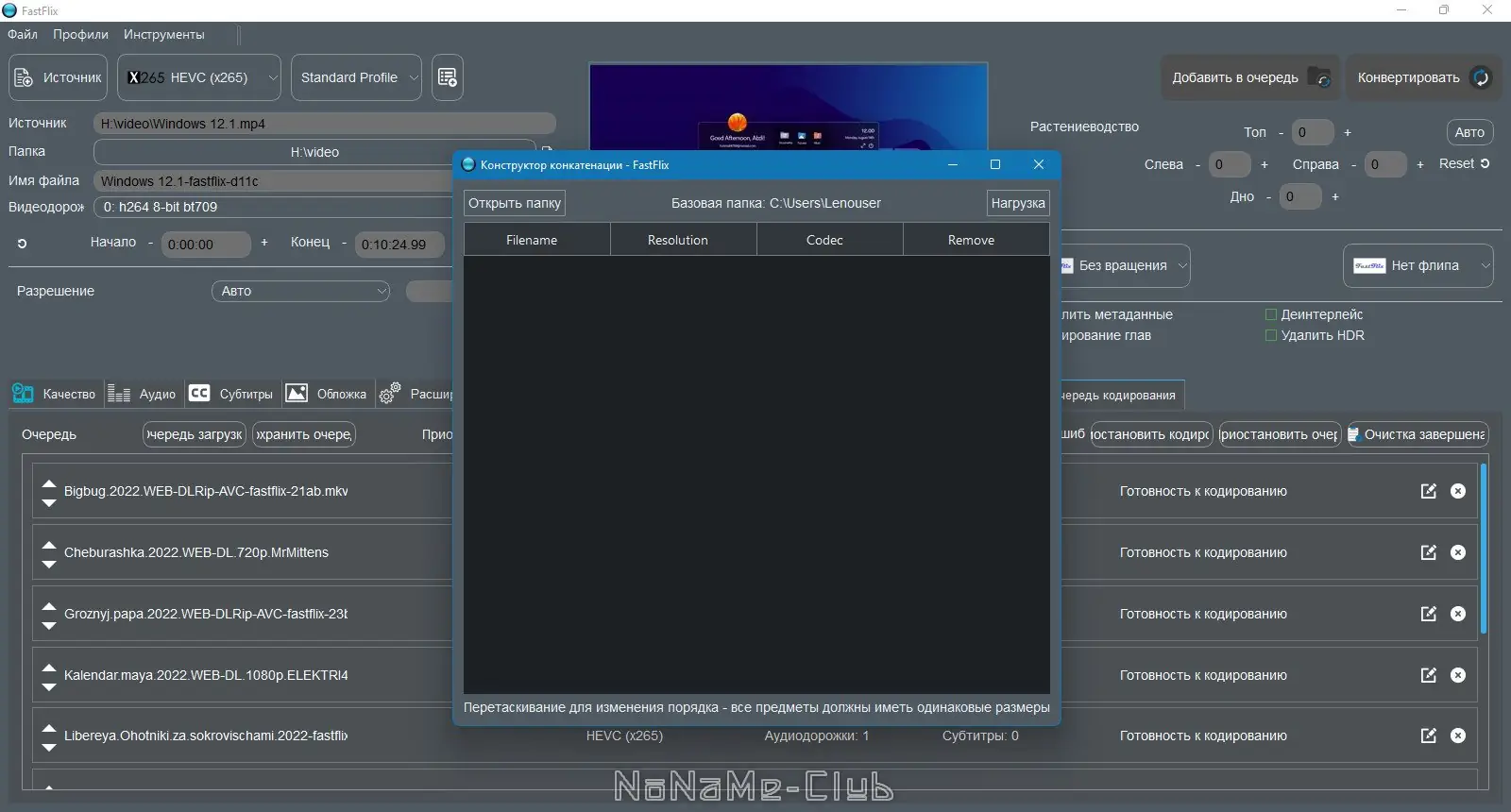Click the load queue button

tap(195, 434)
